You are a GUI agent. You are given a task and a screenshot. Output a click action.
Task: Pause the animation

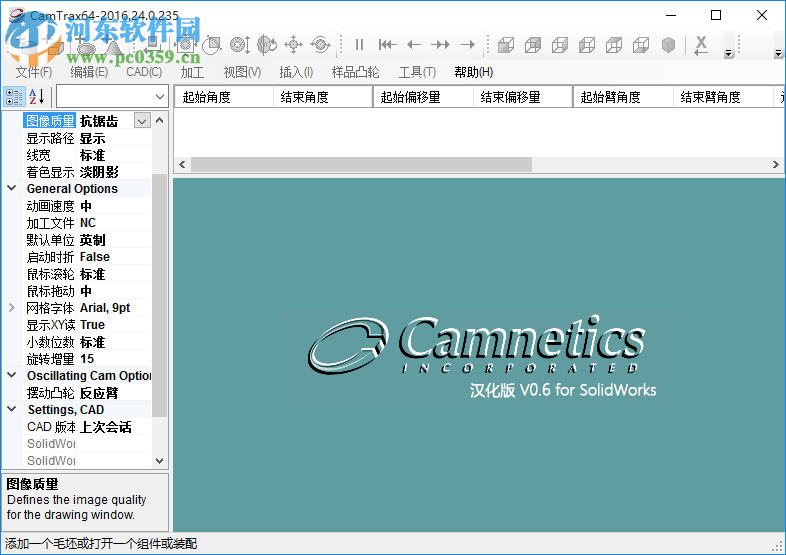click(x=359, y=45)
